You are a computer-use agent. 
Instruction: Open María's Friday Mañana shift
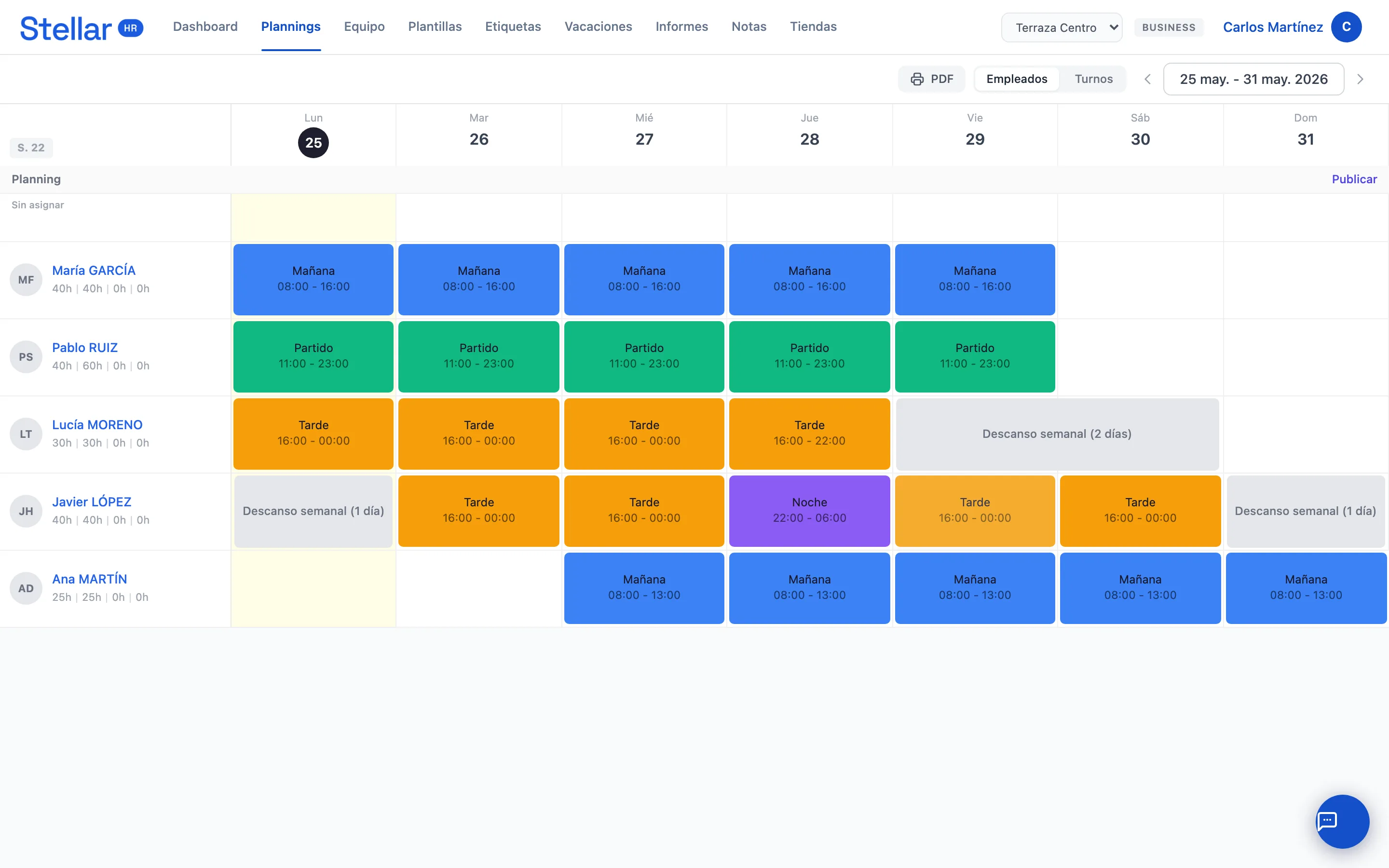(x=975, y=280)
